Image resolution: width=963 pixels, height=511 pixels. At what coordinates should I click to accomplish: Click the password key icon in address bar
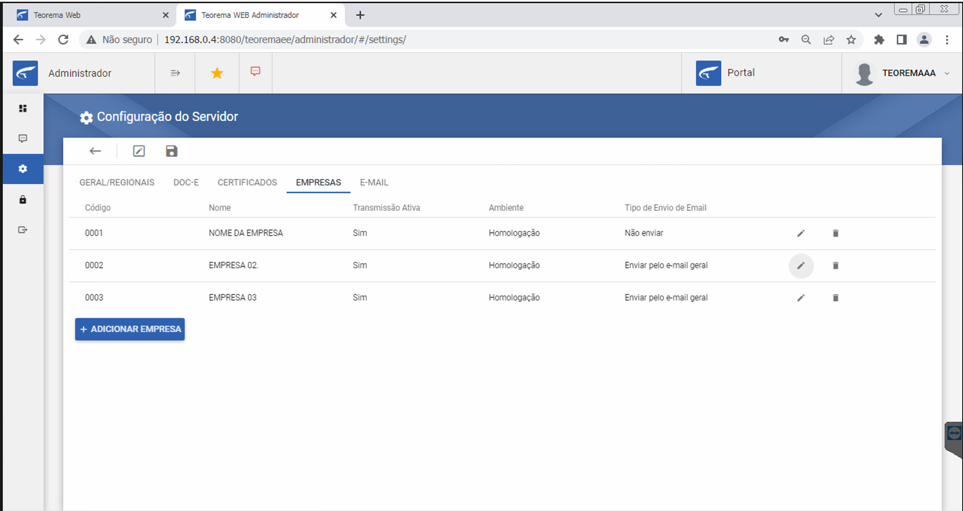784,40
